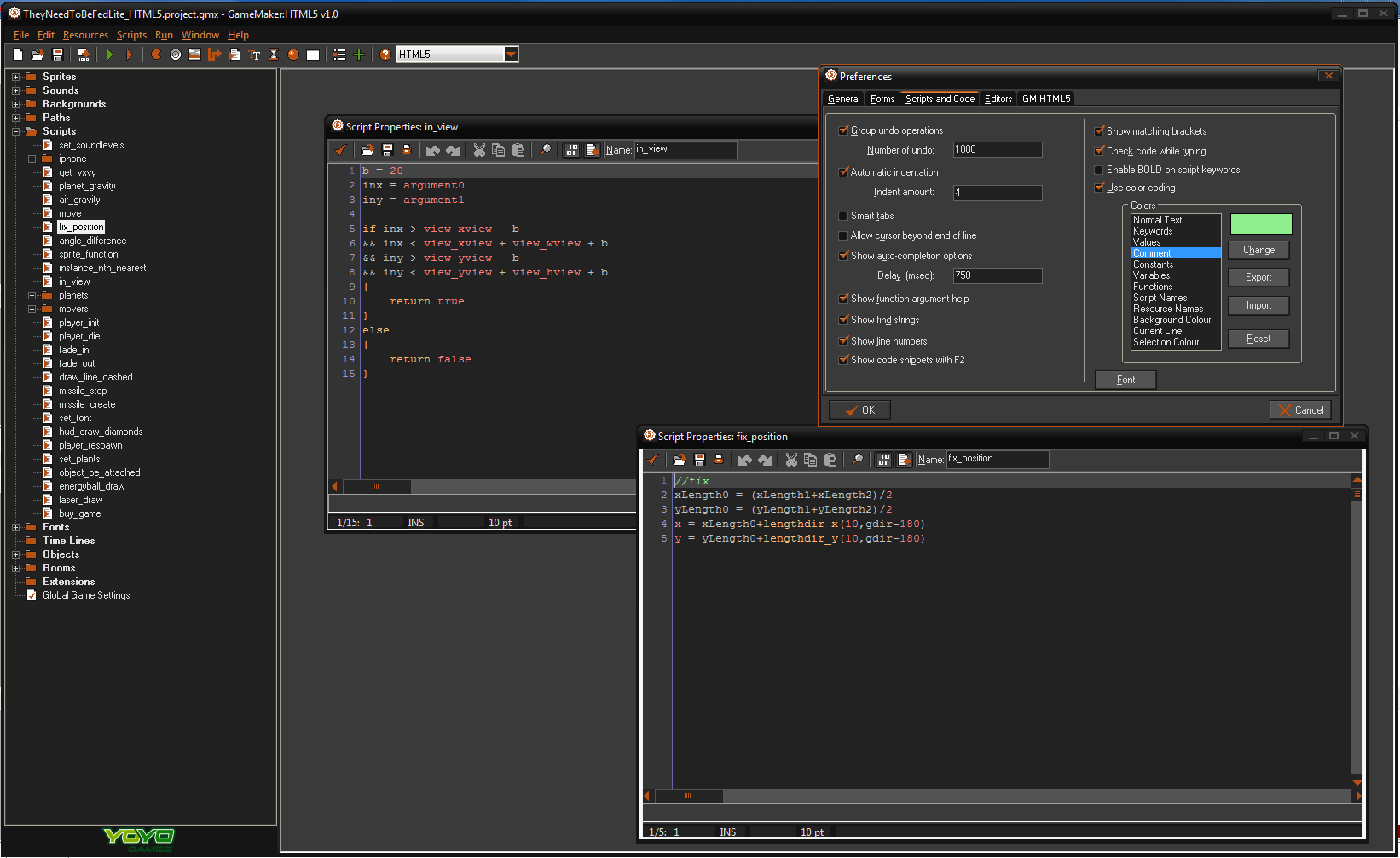Enable Smart tabs checkbox

(x=843, y=216)
